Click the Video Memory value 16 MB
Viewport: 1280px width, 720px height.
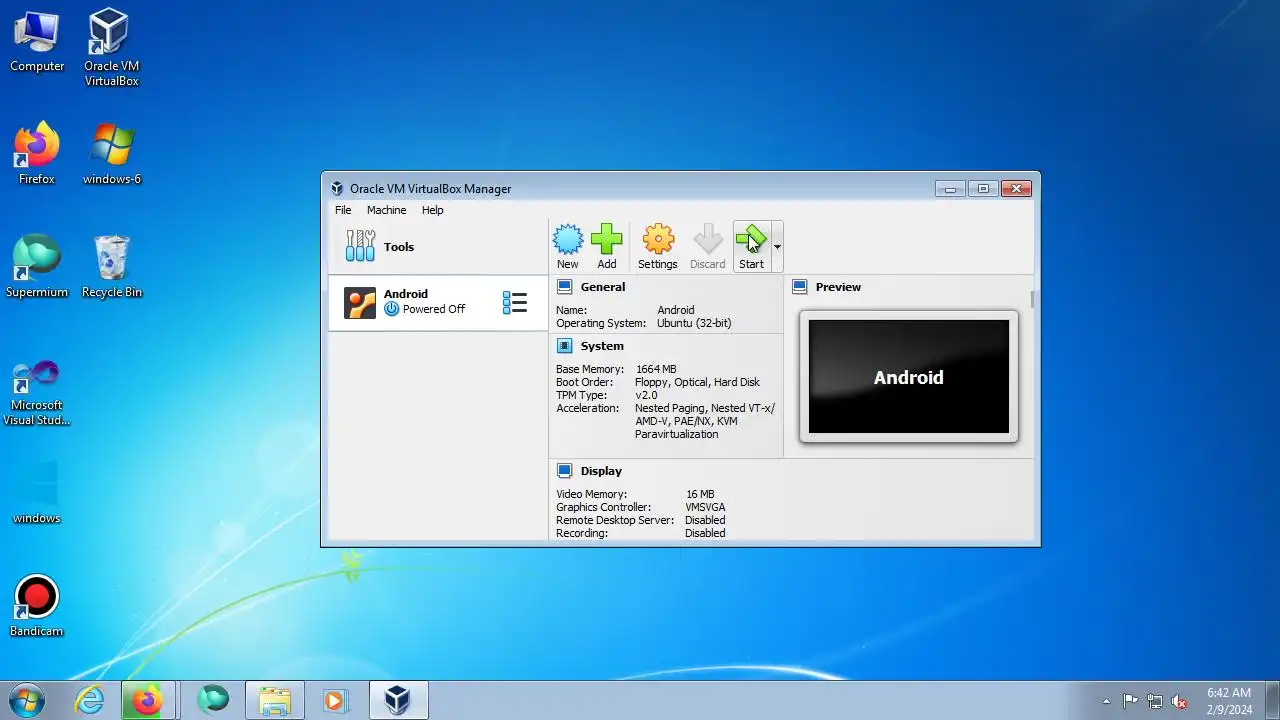tap(700, 494)
